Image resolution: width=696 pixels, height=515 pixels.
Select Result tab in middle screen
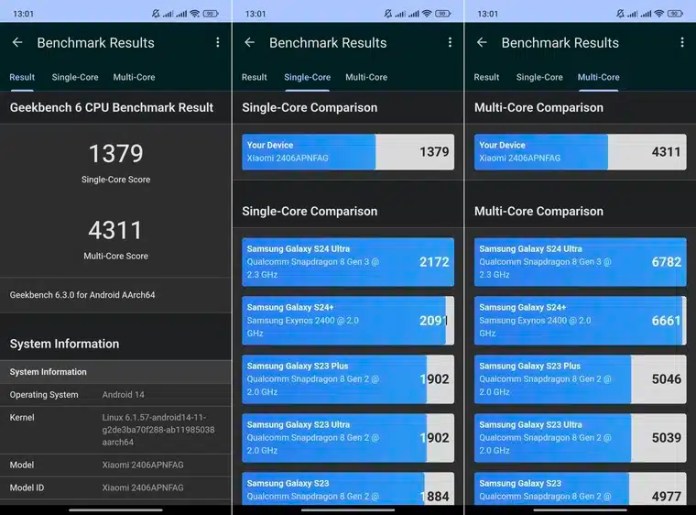[254, 77]
